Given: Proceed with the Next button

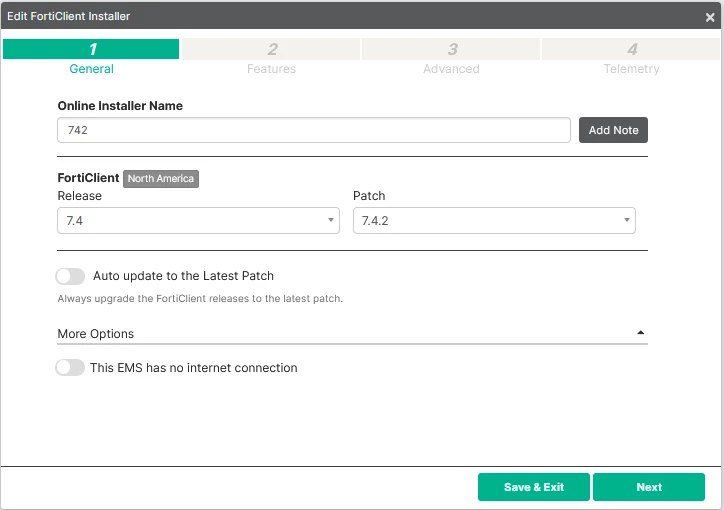Looking at the screenshot, I should click(649, 487).
